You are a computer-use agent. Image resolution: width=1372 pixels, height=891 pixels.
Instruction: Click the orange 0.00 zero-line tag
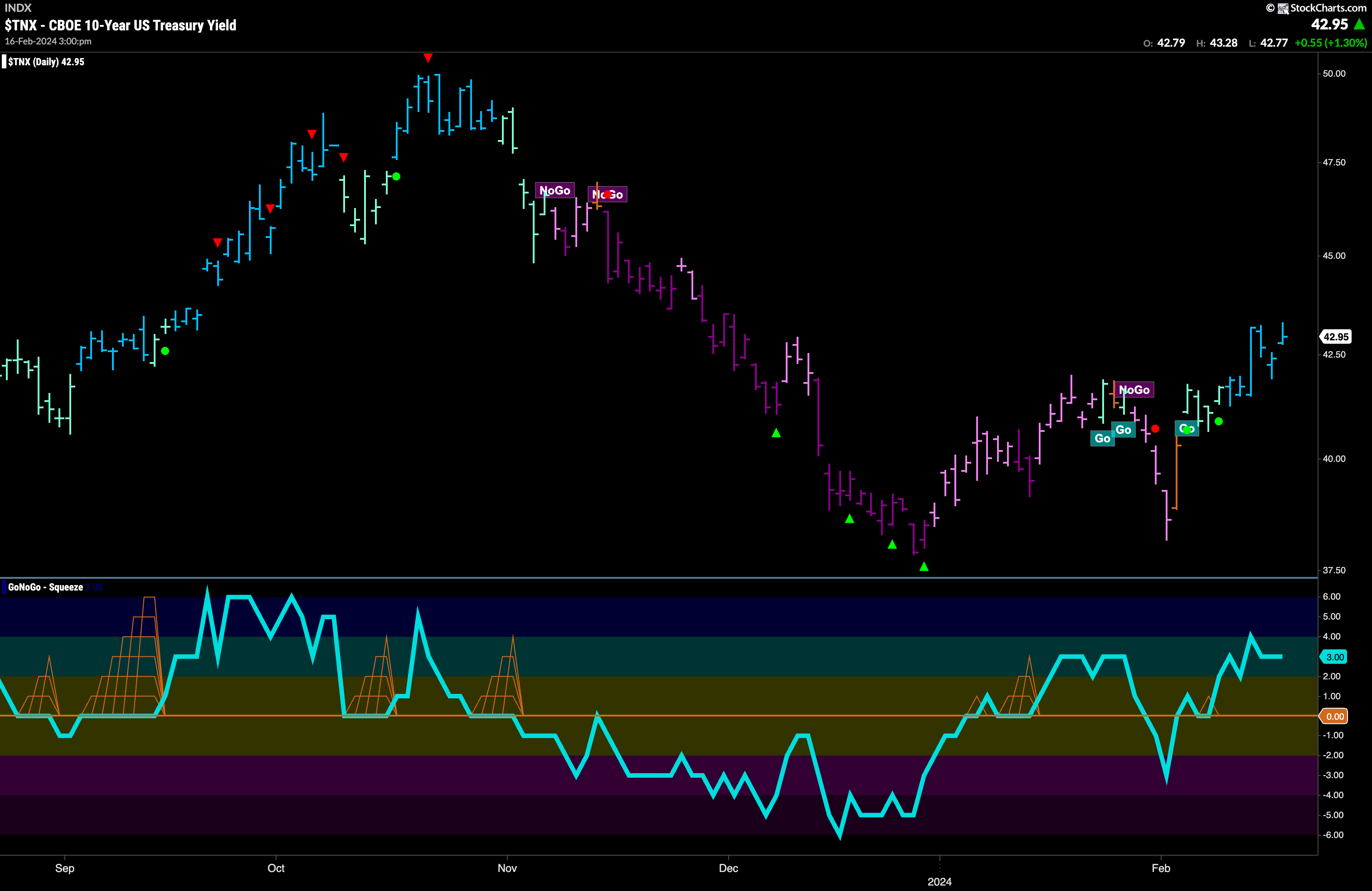click(1334, 717)
